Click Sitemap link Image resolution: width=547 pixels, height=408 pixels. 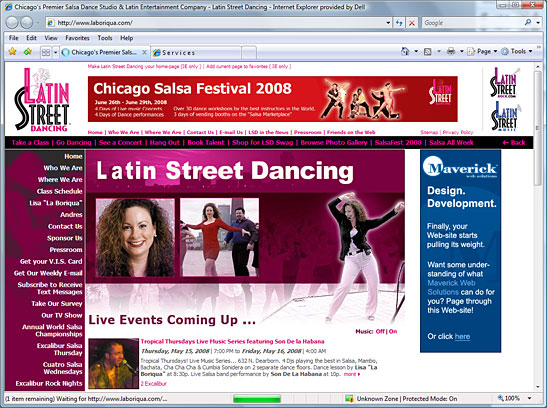coord(429,132)
